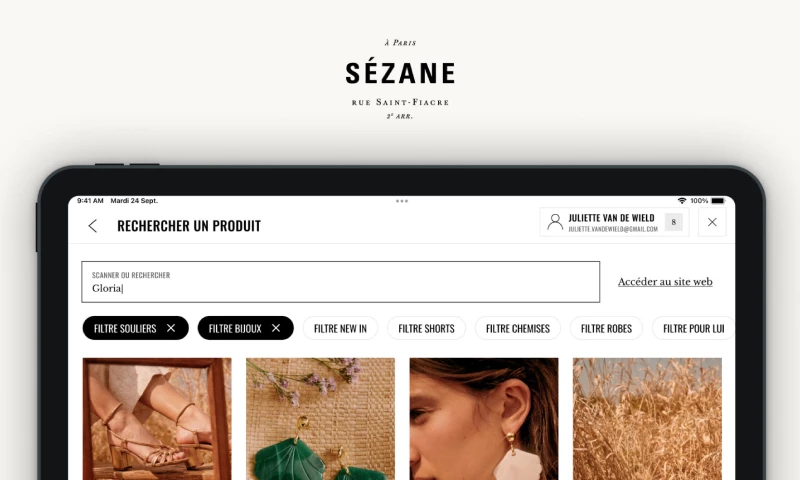Select the Filtre Pour Lui chip
This screenshot has width=800, height=480.
tap(693, 328)
